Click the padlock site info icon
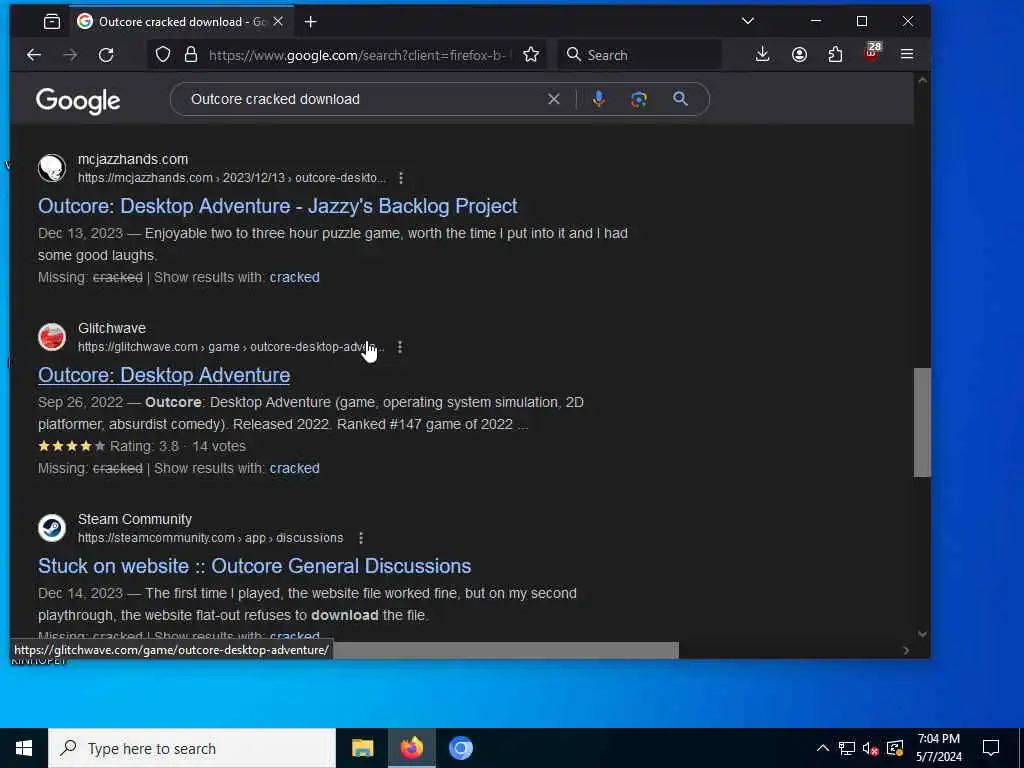Image resolution: width=1024 pixels, height=768 pixels. point(191,55)
